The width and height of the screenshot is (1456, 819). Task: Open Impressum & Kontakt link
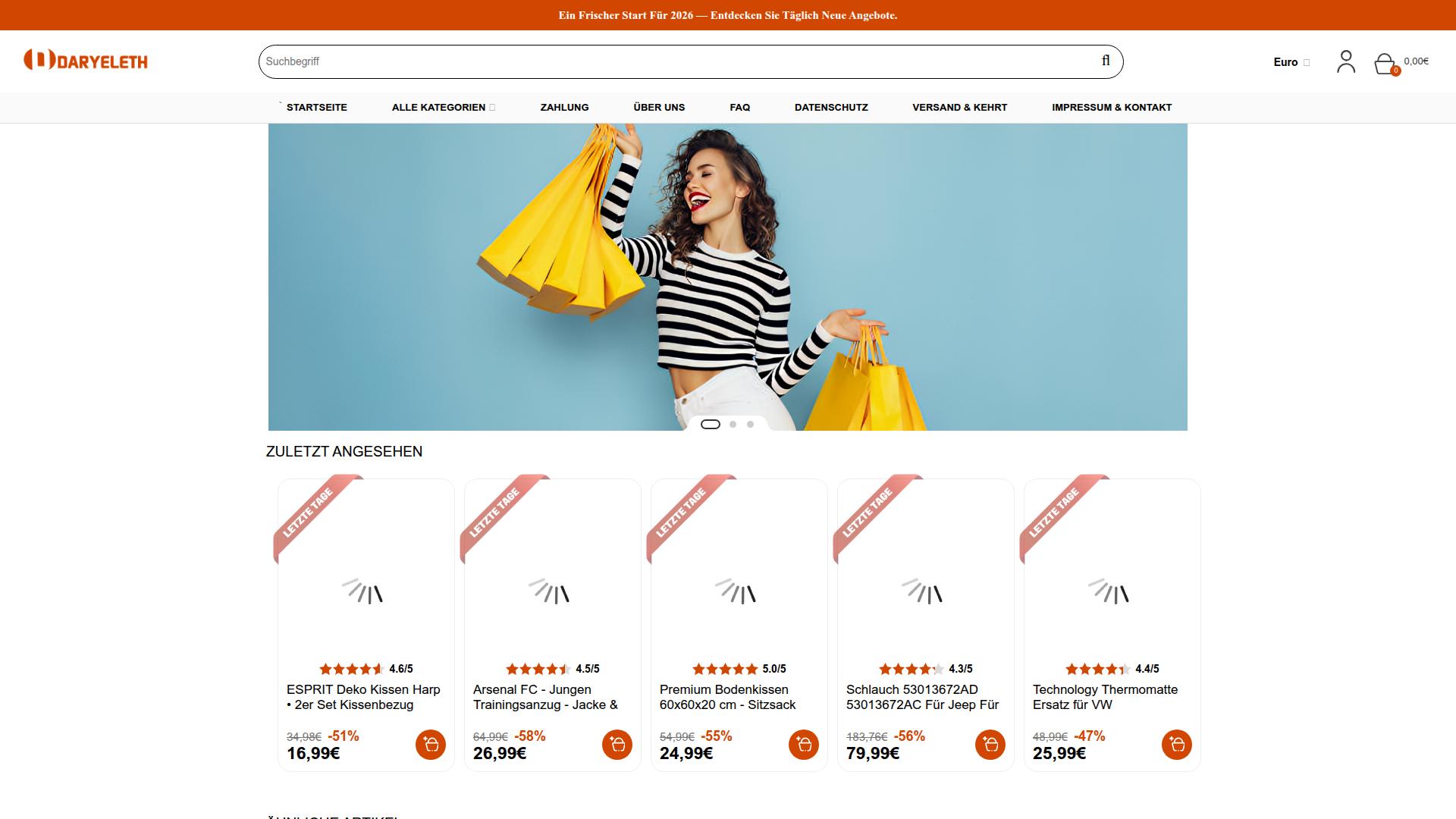coord(1111,107)
